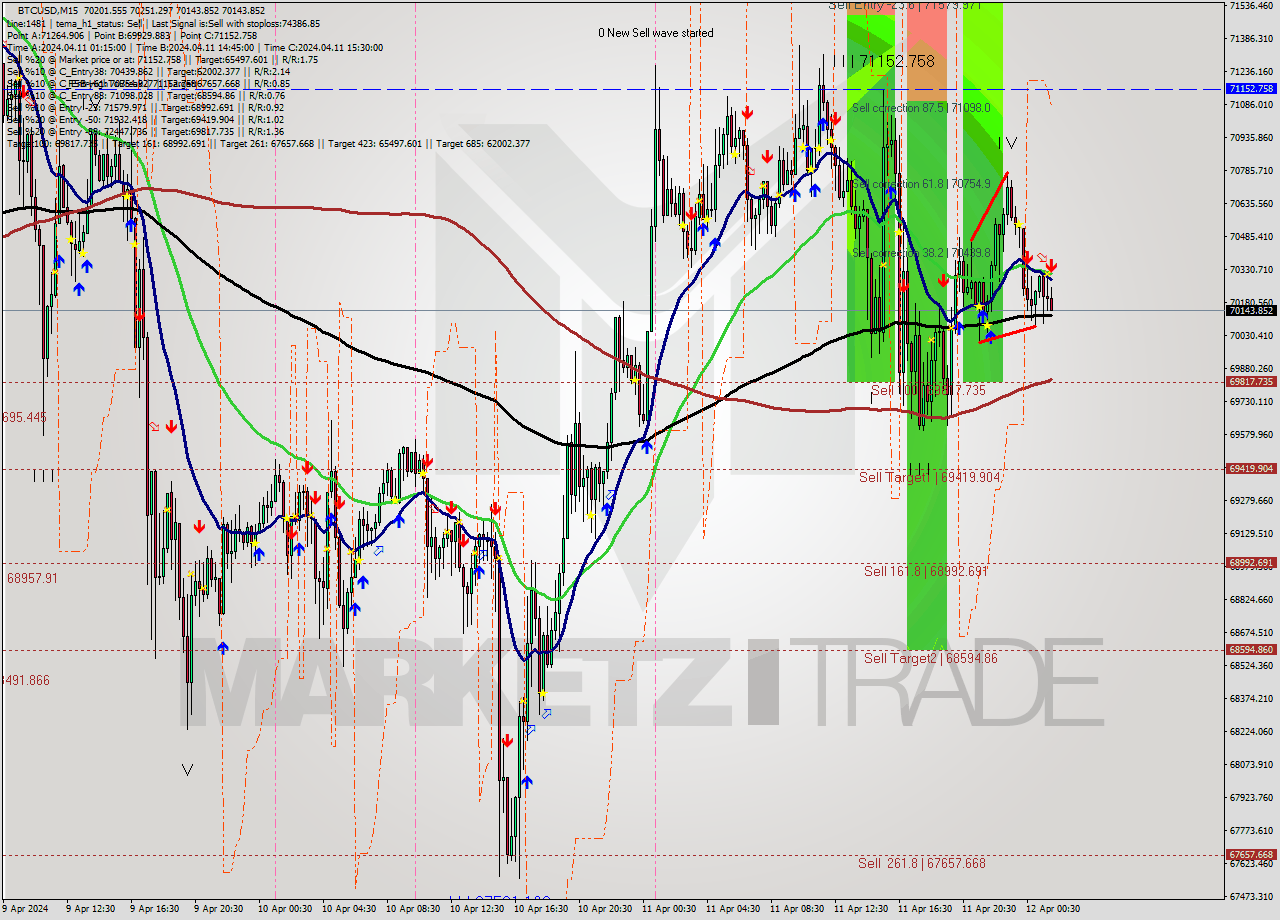The image size is (1280, 920).
Task: Click the '11 Apr 20:30' time label
Action: [x=991, y=909]
